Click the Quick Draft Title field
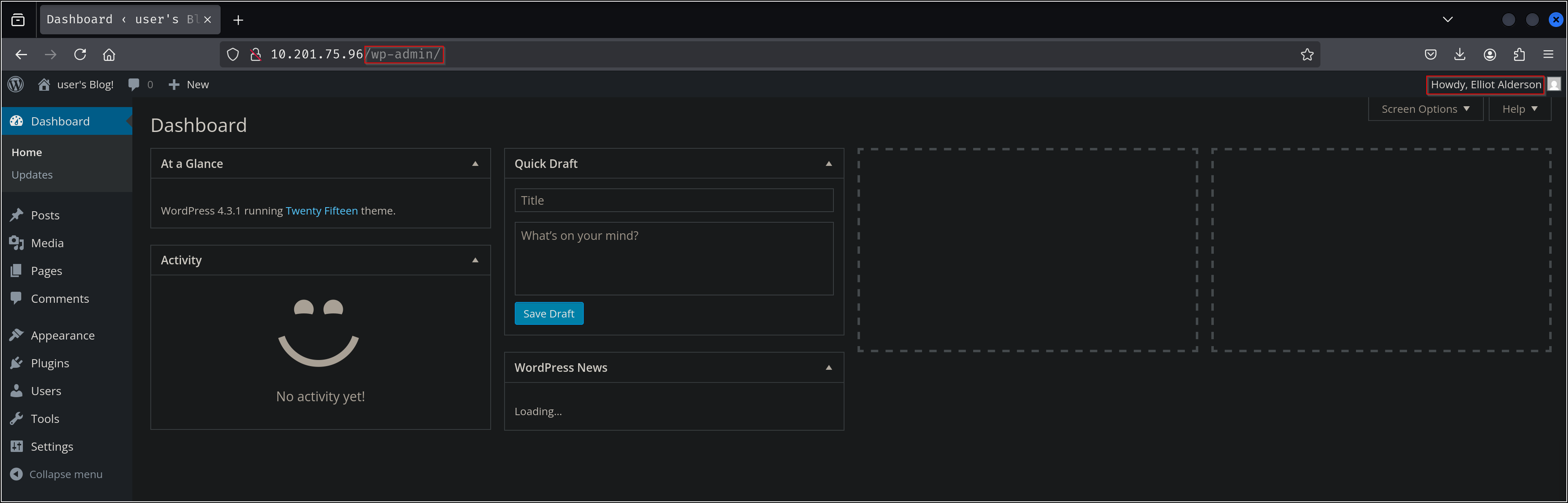The width and height of the screenshot is (1568, 503). coord(673,200)
